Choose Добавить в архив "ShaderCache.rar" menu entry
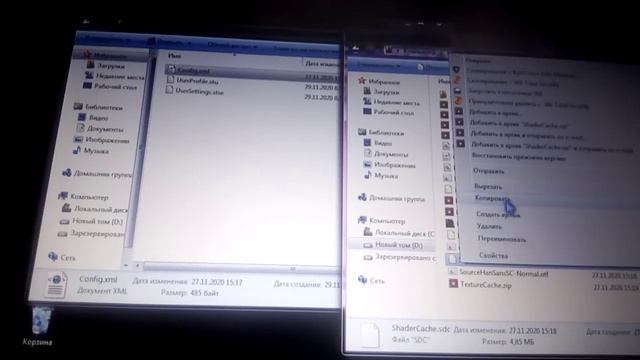 (520, 123)
